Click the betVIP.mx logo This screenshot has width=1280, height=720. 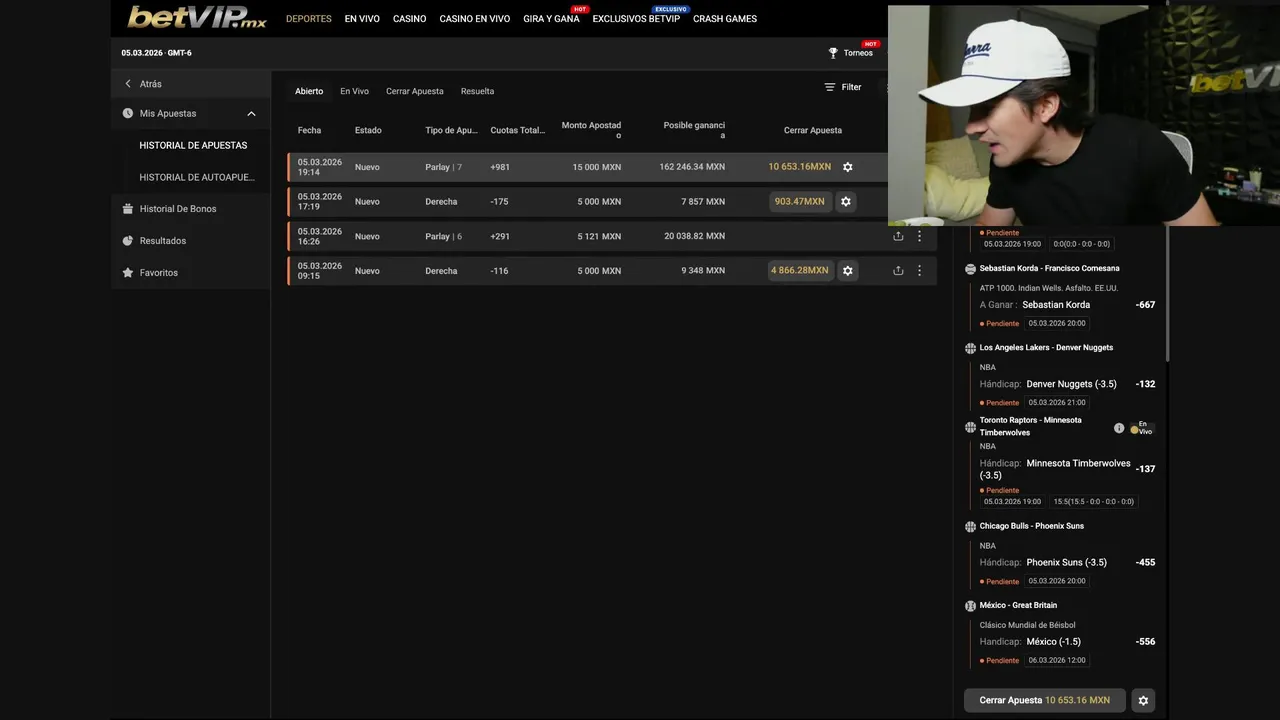tap(197, 17)
